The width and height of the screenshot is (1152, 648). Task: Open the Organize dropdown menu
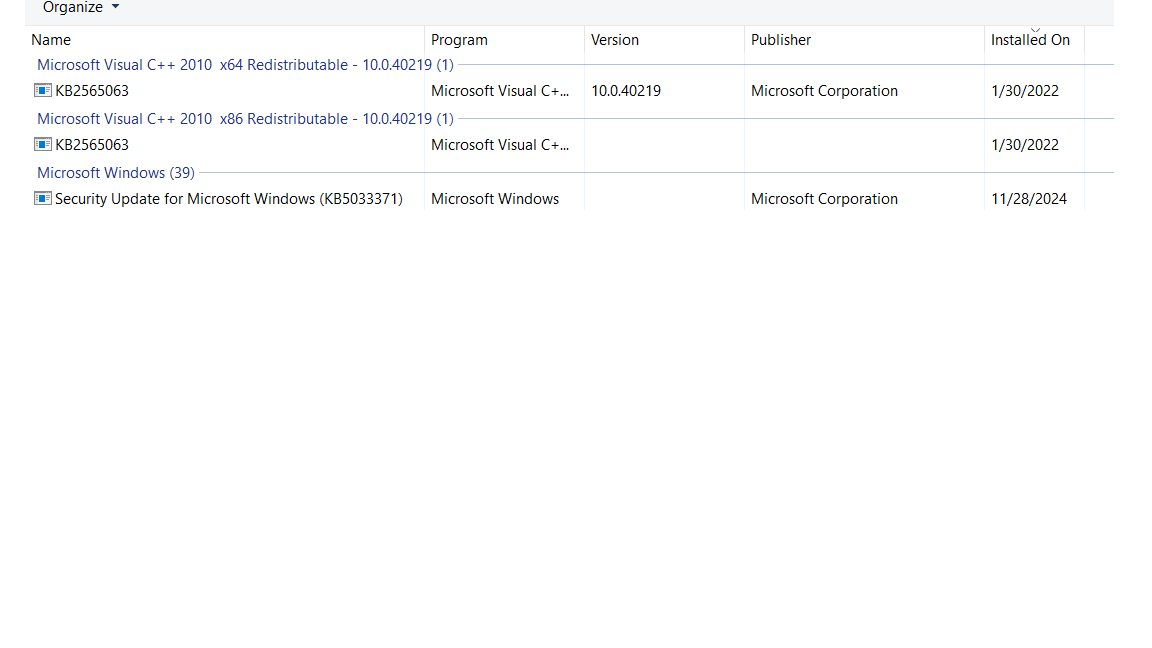click(80, 8)
